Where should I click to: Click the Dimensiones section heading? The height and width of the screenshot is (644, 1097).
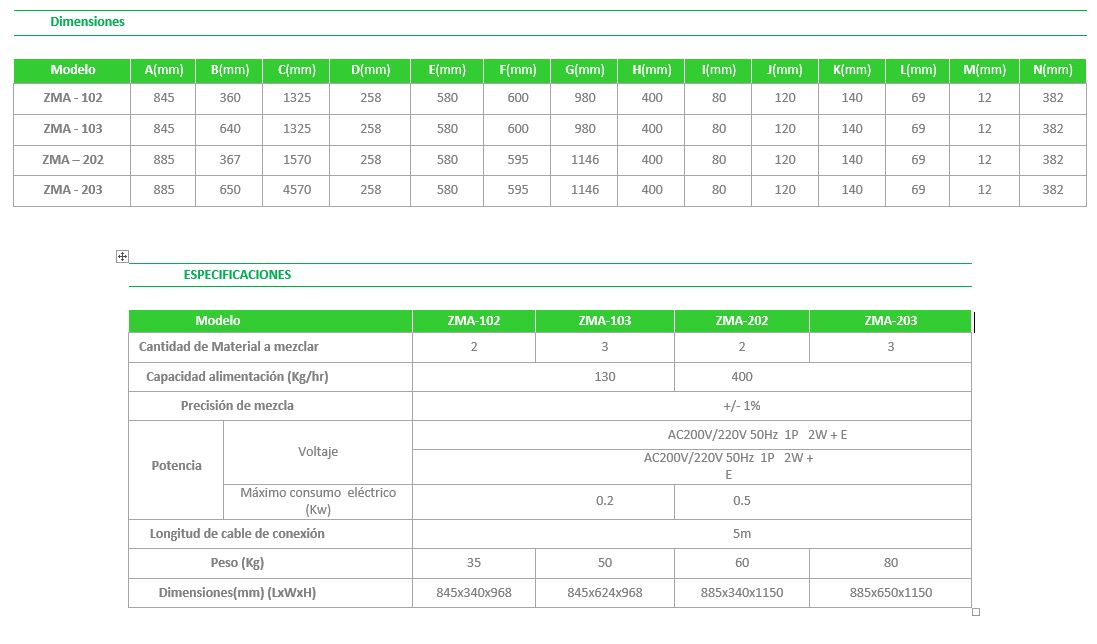pos(87,21)
